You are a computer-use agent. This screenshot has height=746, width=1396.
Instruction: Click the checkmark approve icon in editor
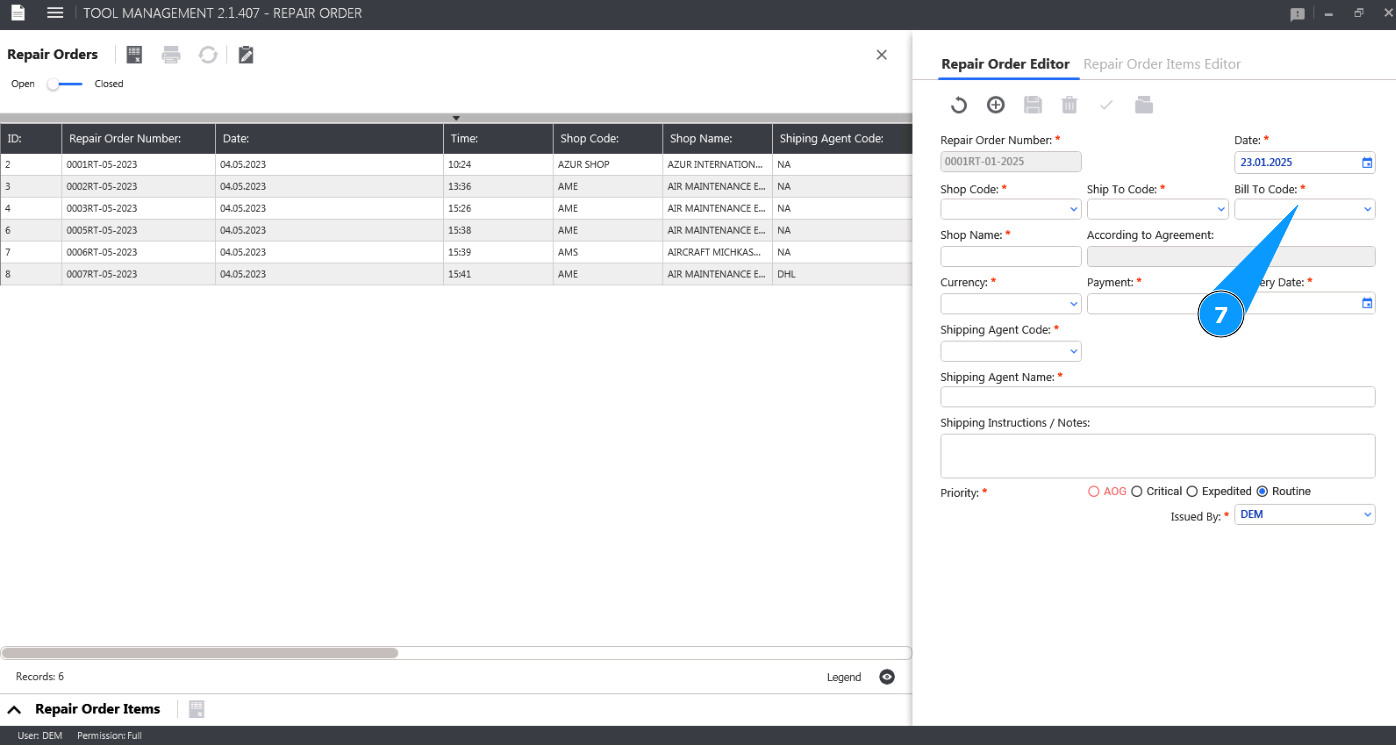[x=1106, y=105]
